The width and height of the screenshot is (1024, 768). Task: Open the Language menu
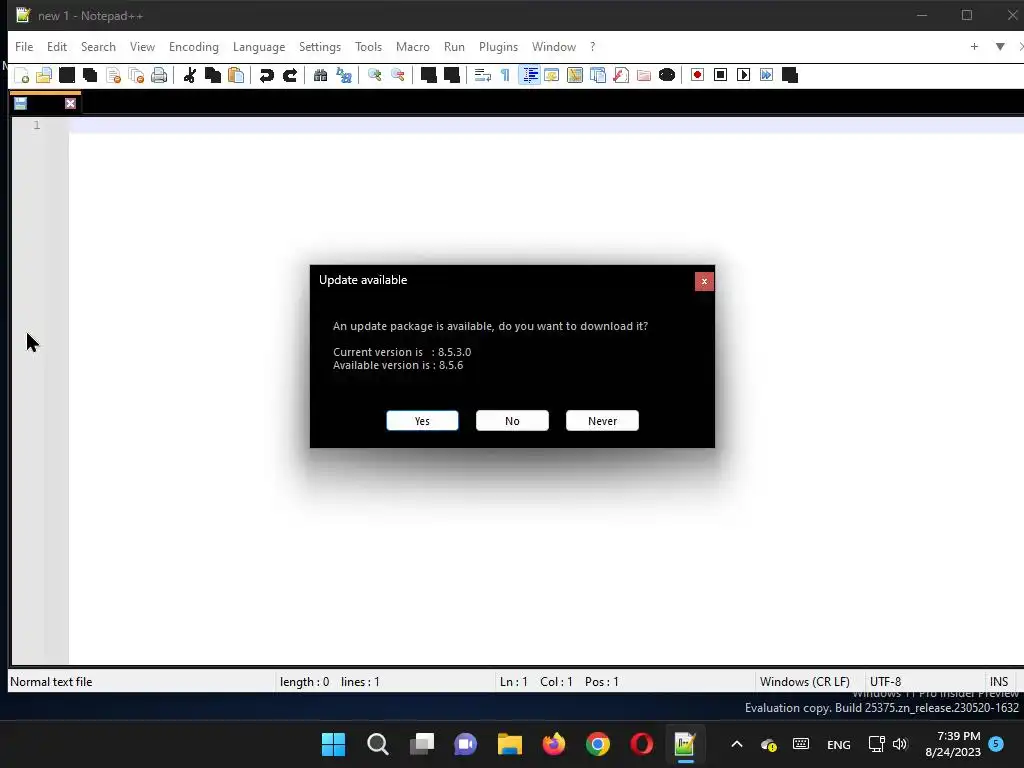click(259, 47)
